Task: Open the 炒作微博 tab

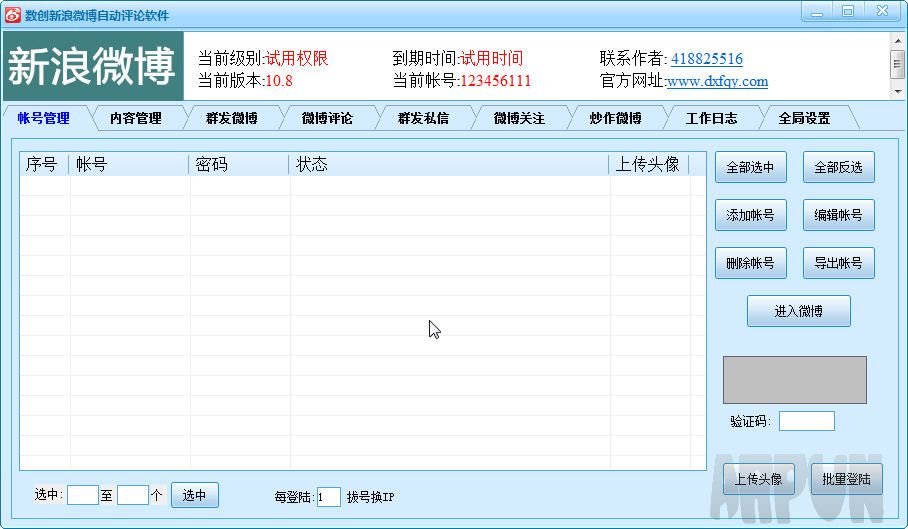Action: (x=616, y=118)
